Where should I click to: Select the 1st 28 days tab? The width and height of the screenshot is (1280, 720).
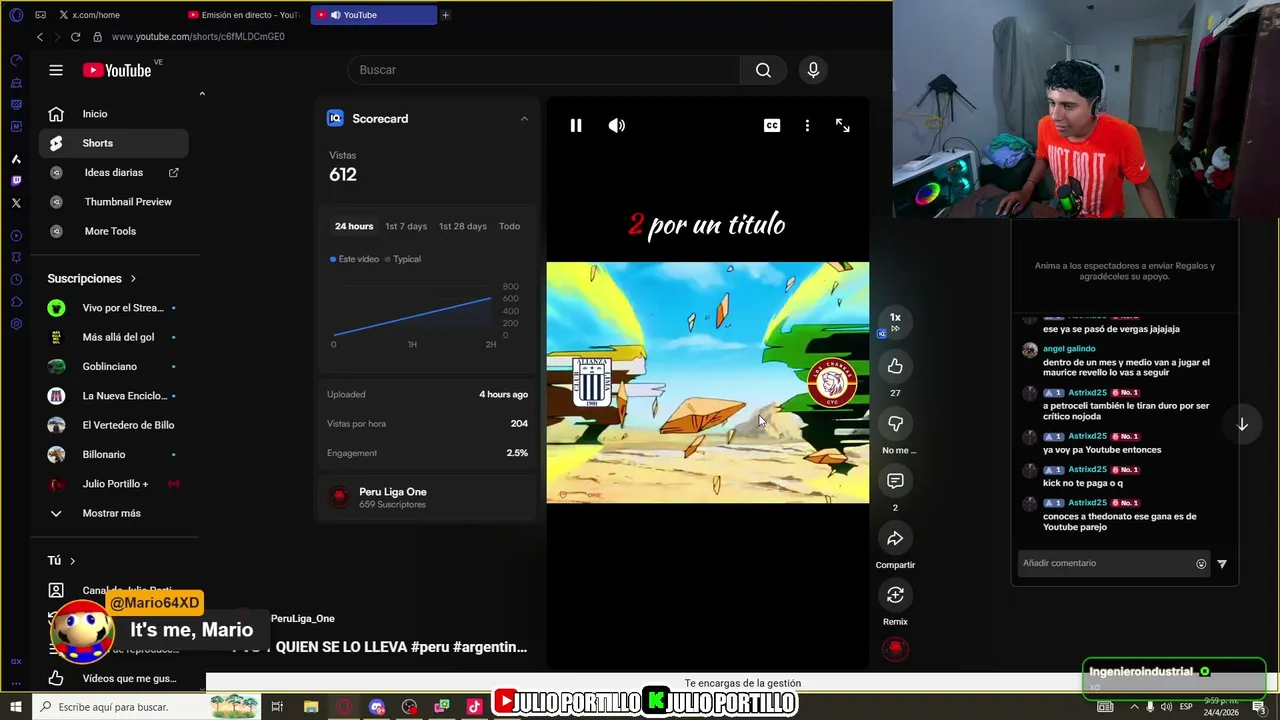click(463, 226)
